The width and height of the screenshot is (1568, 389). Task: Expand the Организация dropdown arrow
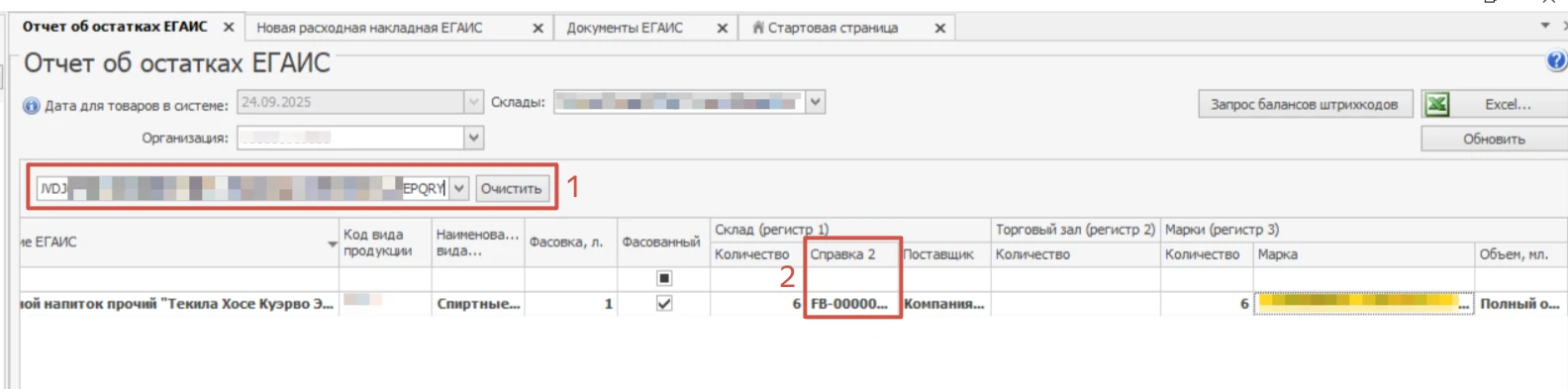(473, 138)
